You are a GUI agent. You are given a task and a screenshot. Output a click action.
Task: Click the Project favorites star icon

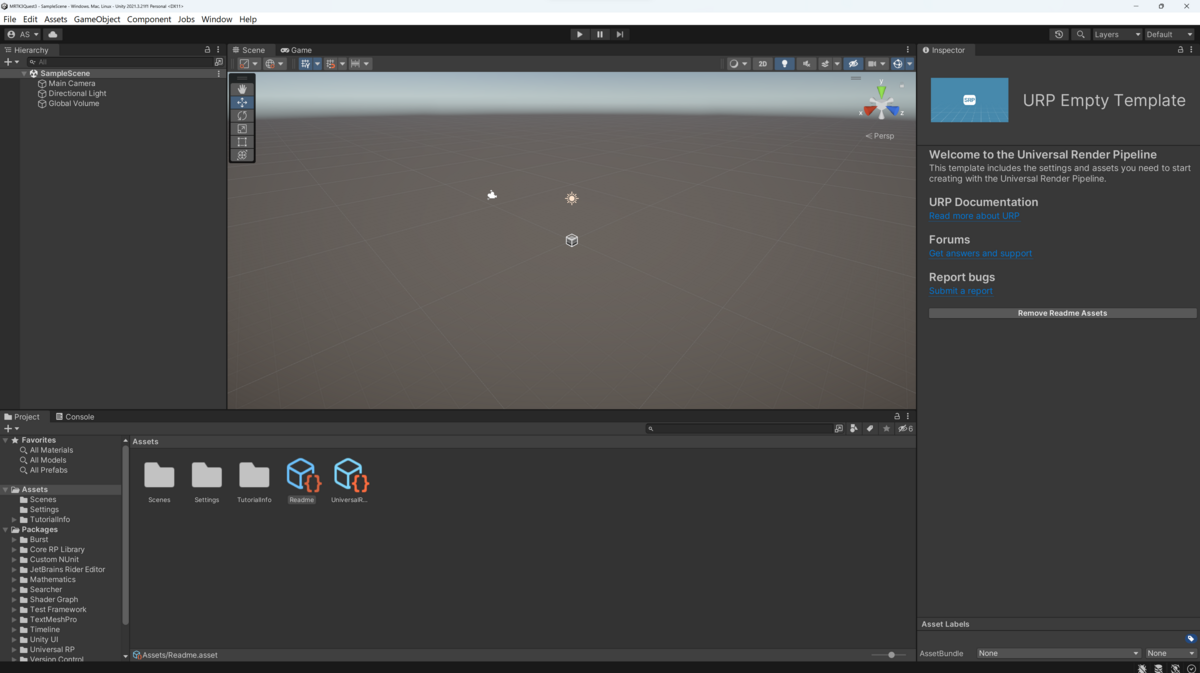[x=886, y=428]
